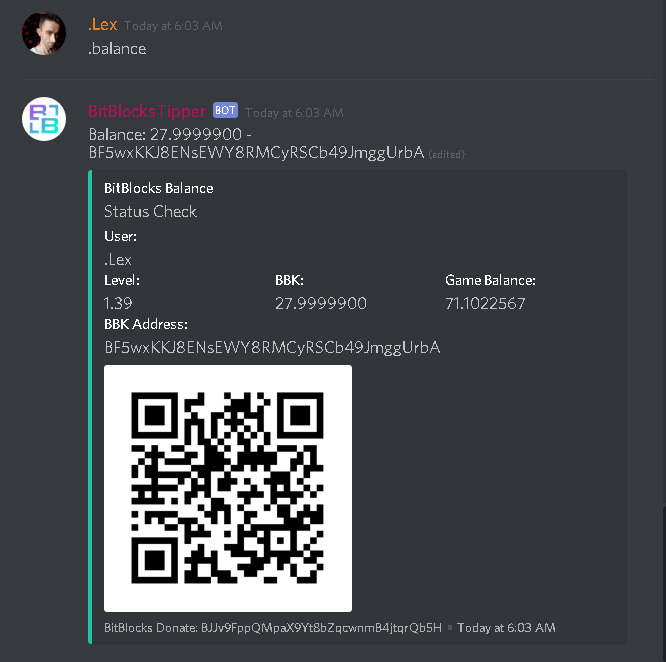
Task: Click the BitBlocks Balance embed title
Action: [x=159, y=188]
